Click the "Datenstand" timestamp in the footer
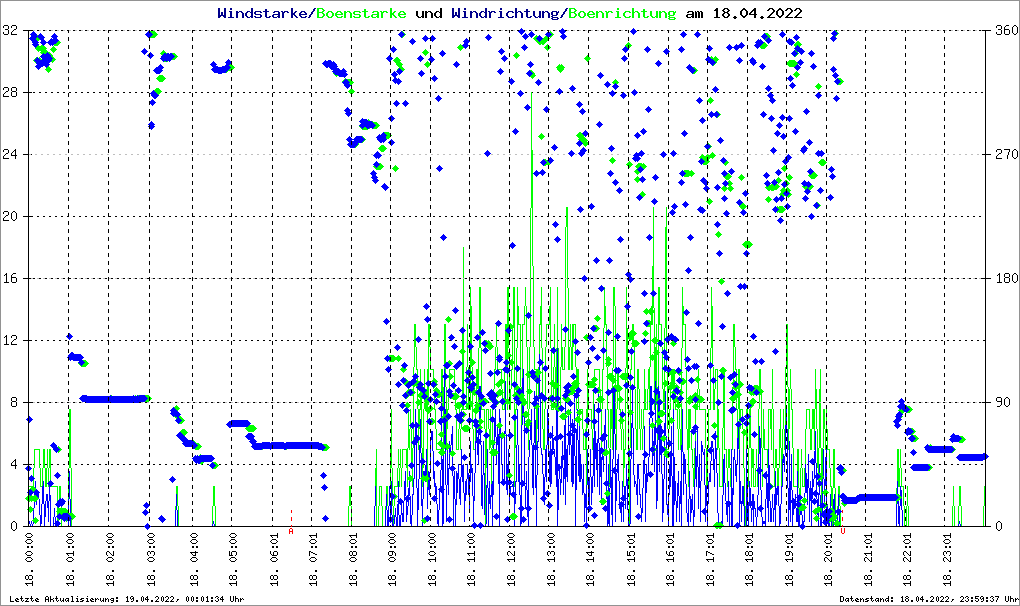 [926, 599]
